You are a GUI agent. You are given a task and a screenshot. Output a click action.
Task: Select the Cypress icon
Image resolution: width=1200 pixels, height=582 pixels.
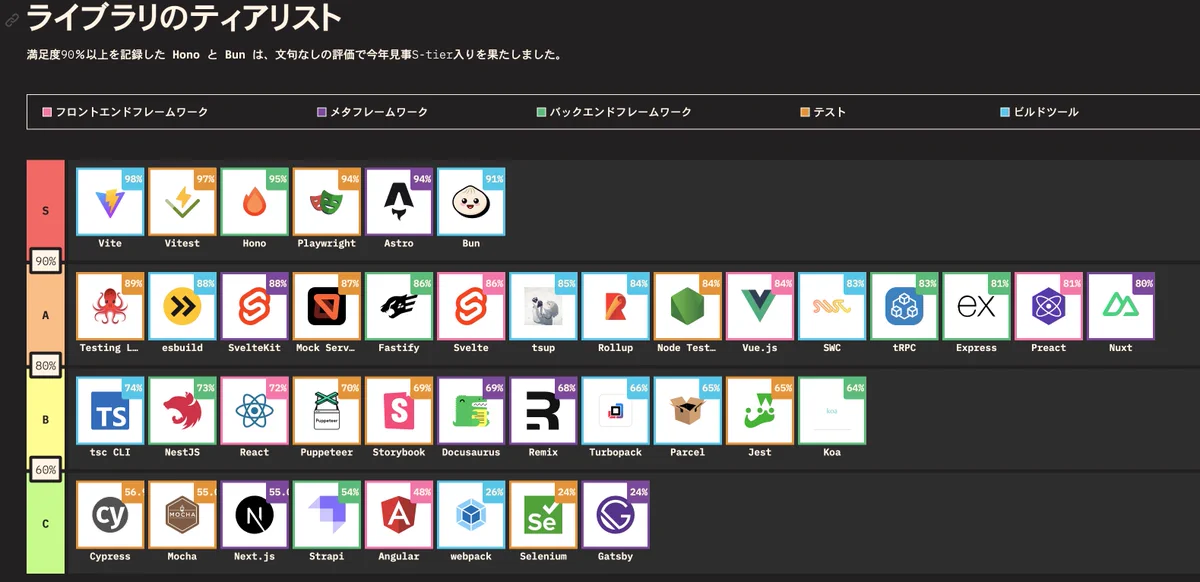point(110,517)
